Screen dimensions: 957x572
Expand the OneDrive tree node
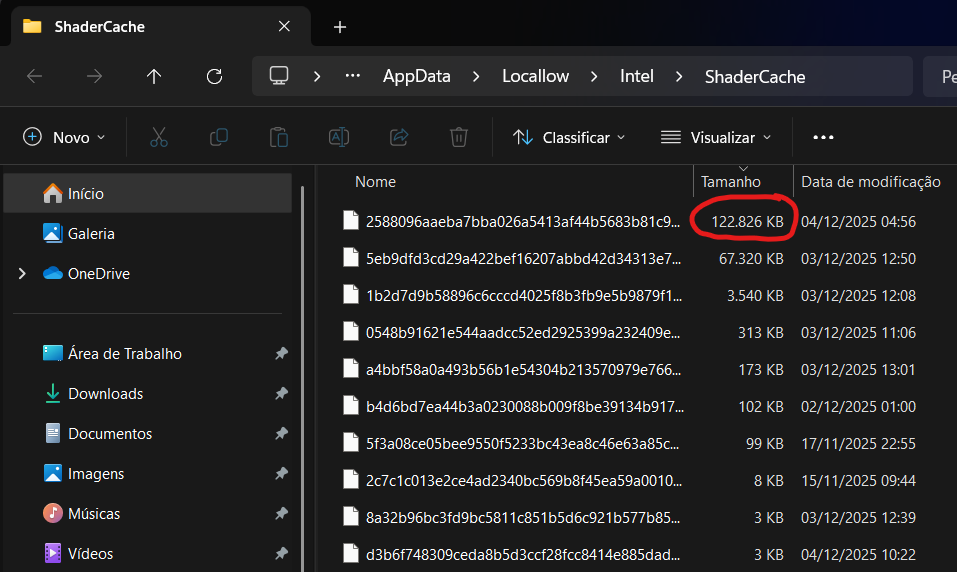coord(22,274)
